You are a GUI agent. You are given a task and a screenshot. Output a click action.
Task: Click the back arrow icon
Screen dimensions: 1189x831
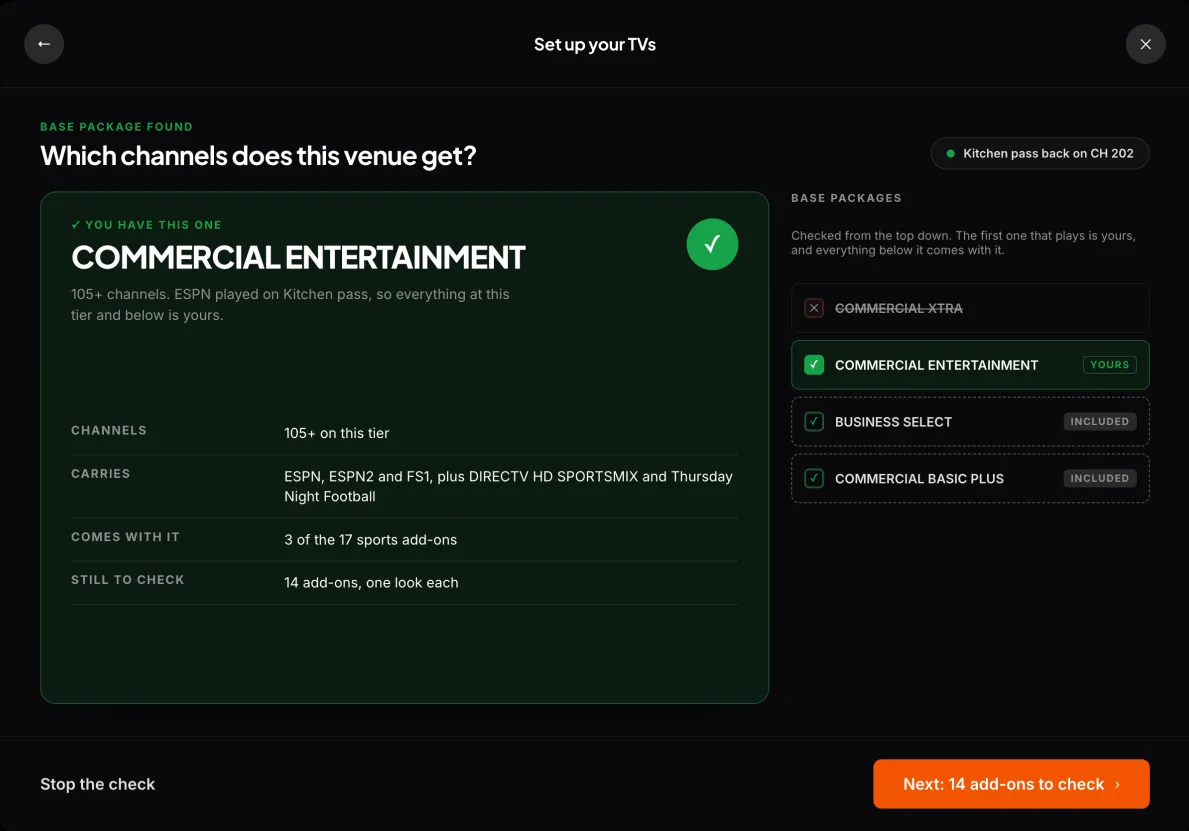coord(44,44)
